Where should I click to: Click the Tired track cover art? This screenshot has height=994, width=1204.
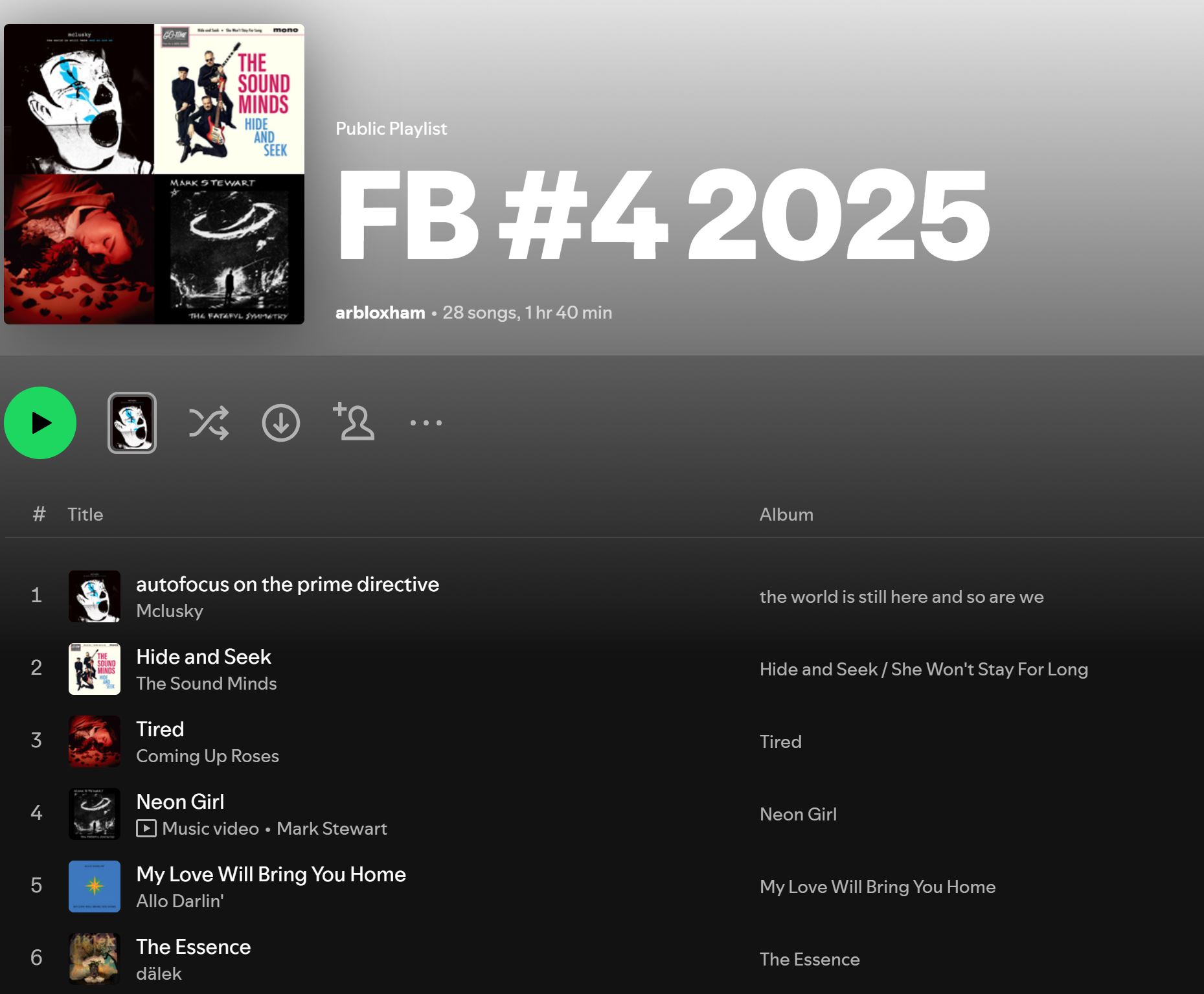[x=95, y=741]
